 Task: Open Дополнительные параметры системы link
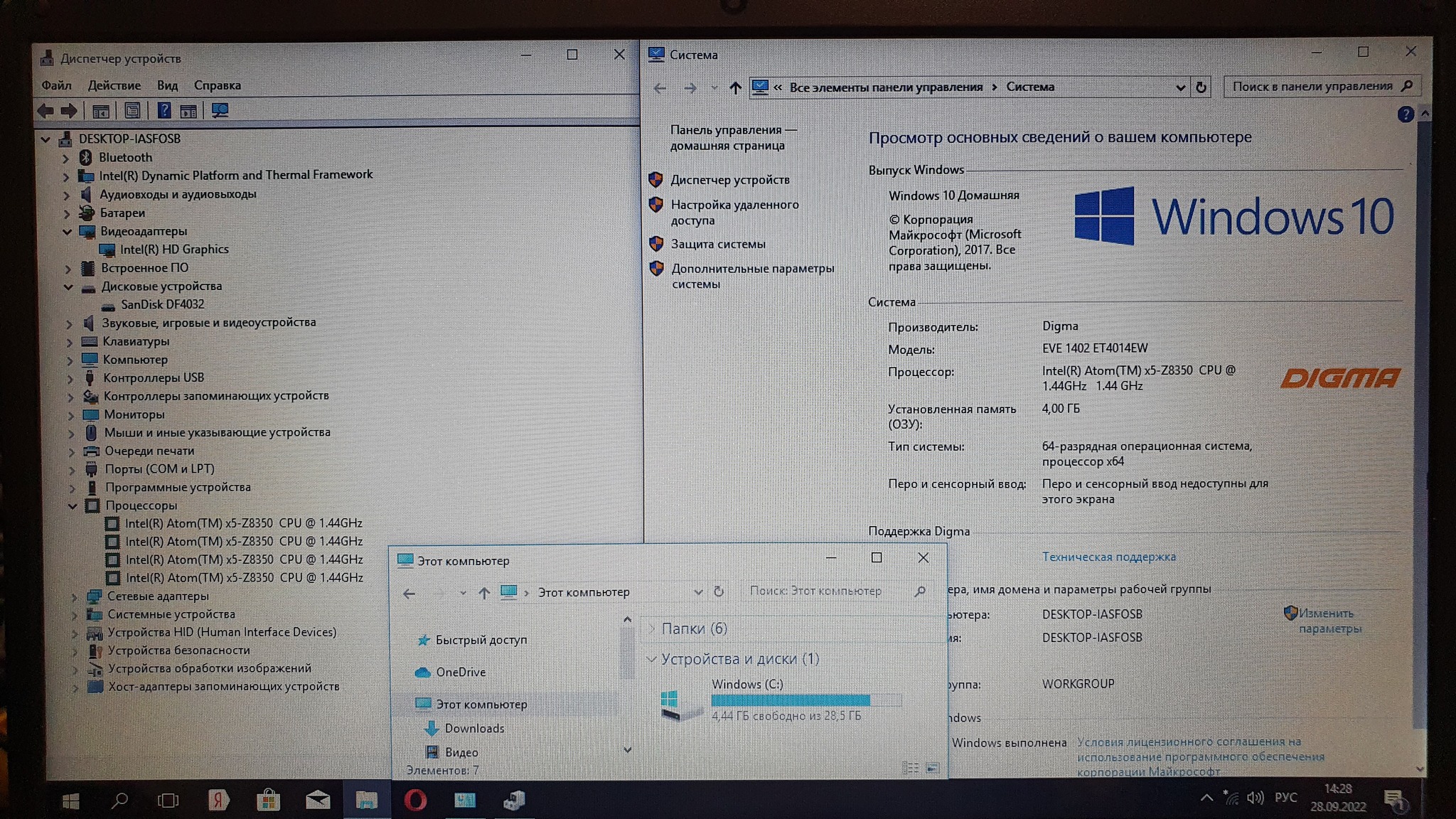pos(753,276)
